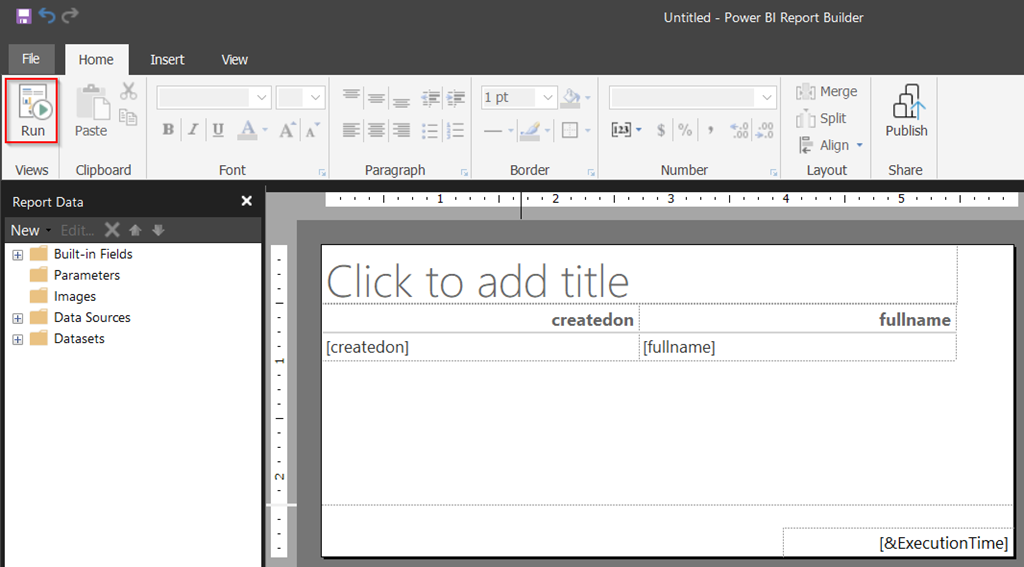Paste from the clipboard
1024x567 pixels.
91,111
